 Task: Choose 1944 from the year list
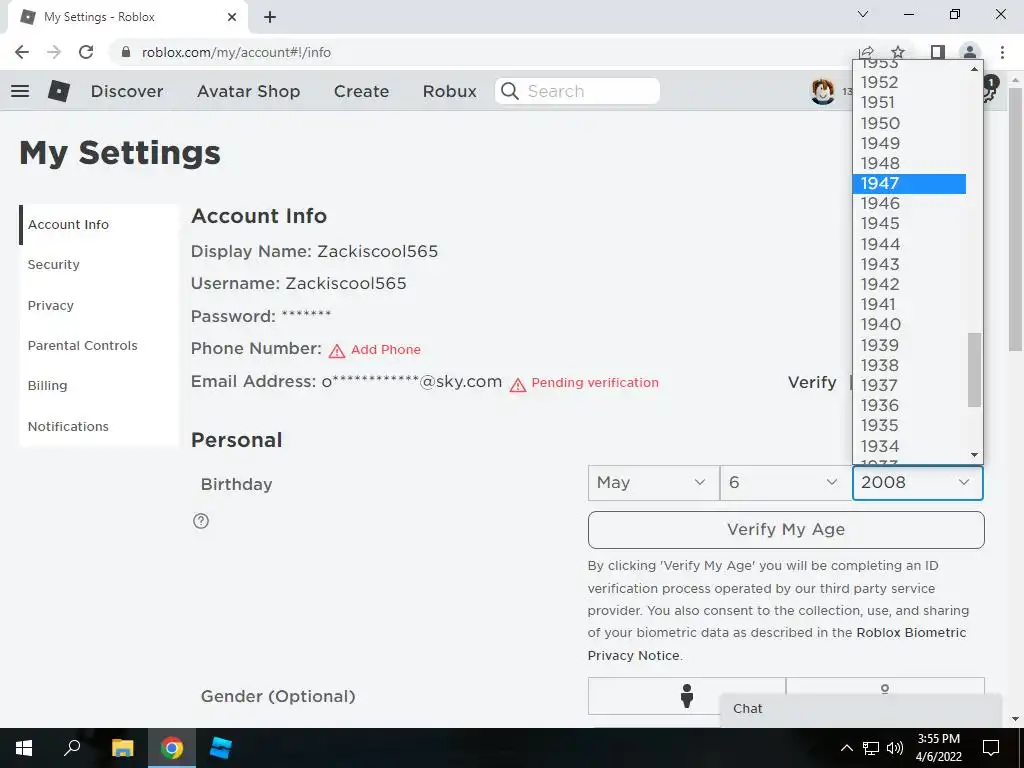(909, 244)
